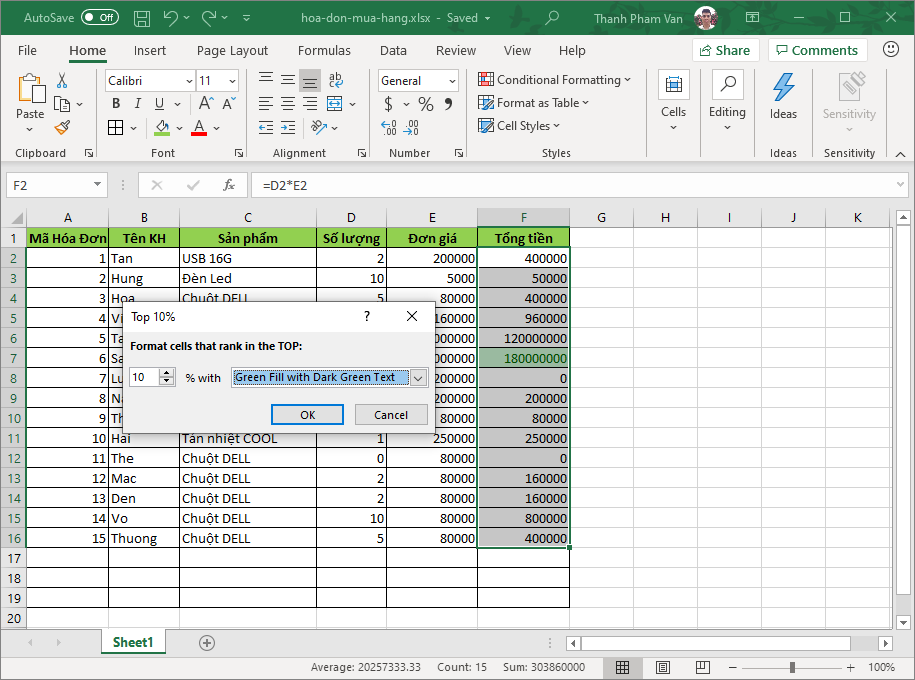Click the Undo arrow icon
Image resolution: width=915 pixels, height=680 pixels.
[170, 18]
